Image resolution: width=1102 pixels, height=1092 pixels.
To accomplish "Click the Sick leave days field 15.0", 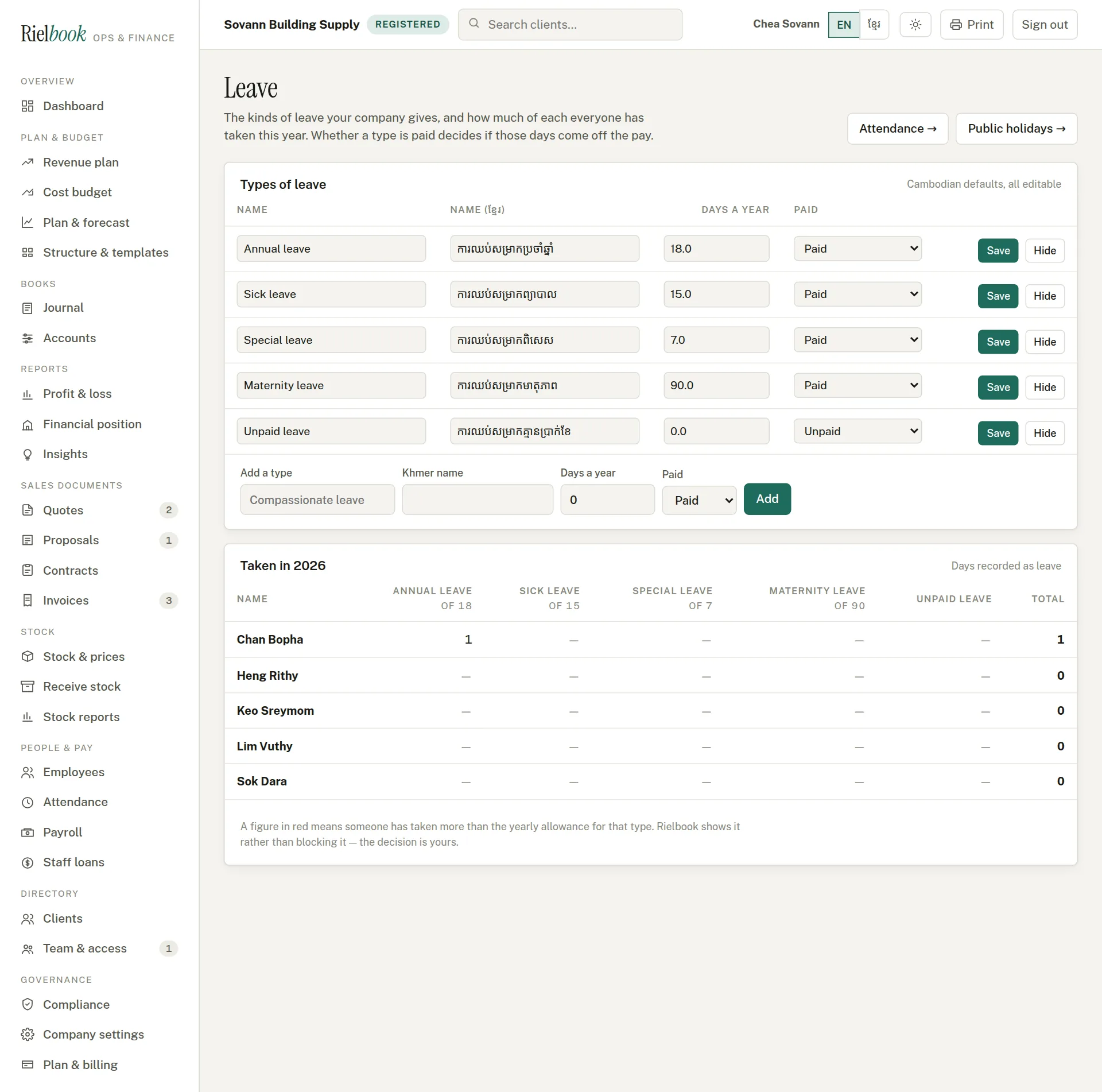I will [716, 294].
